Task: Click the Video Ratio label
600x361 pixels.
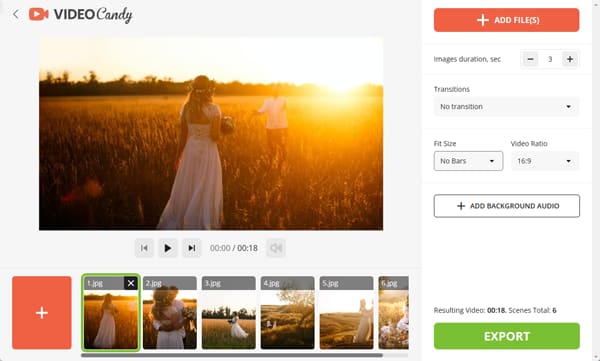Action: [x=529, y=144]
